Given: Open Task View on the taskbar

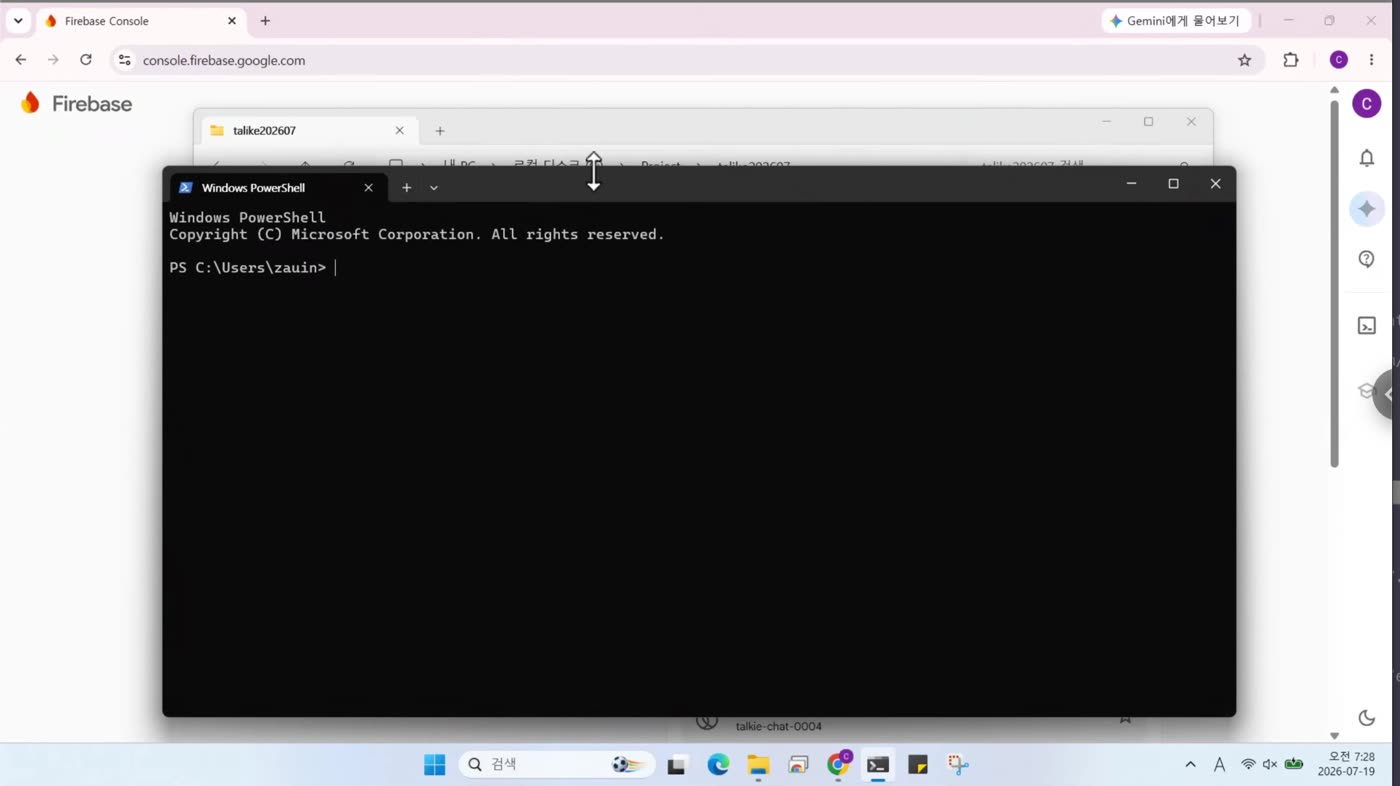Looking at the screenshot, I should [677, 765].
